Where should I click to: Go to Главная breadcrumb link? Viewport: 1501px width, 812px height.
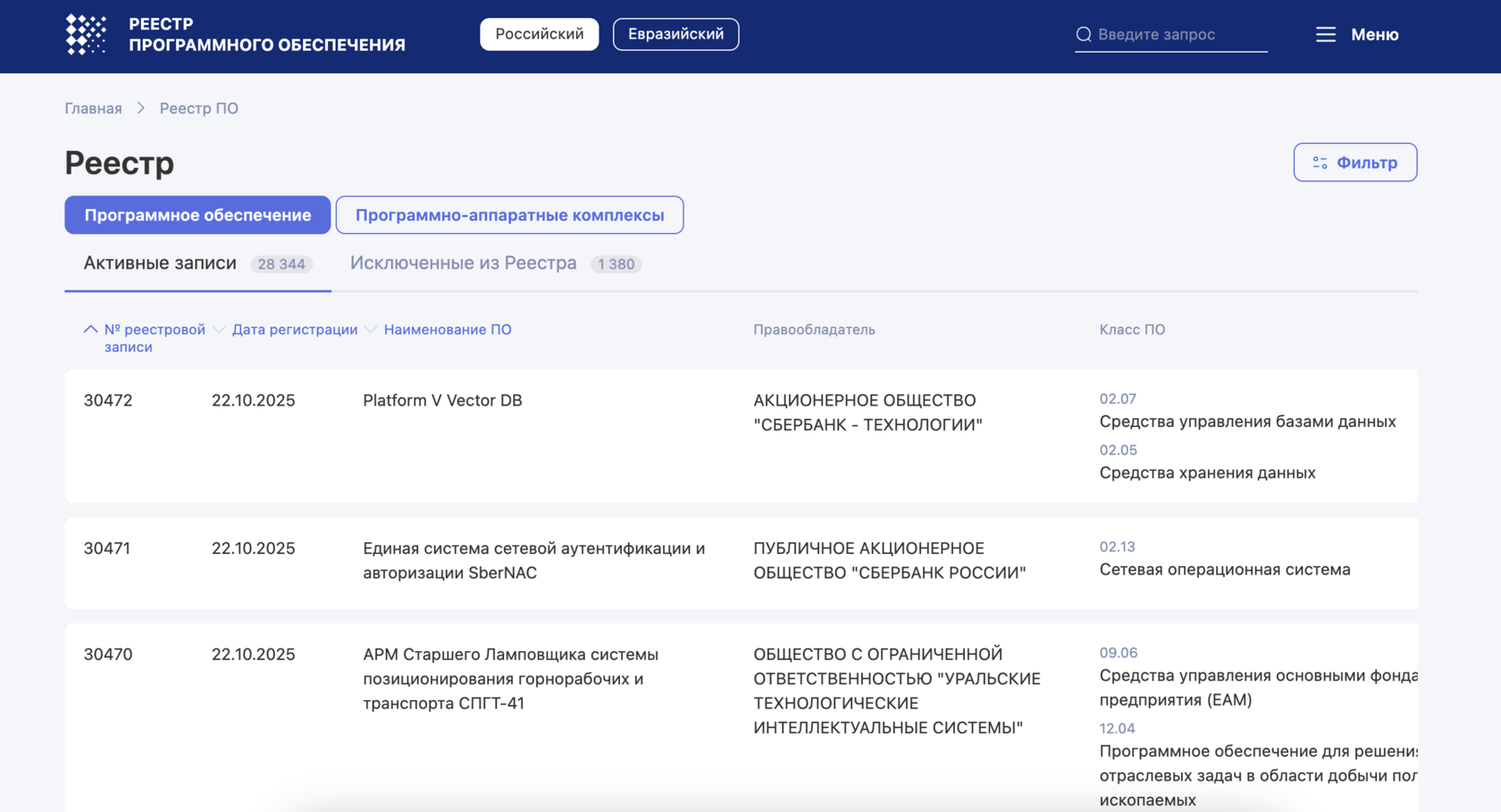(x=93, y=108)
